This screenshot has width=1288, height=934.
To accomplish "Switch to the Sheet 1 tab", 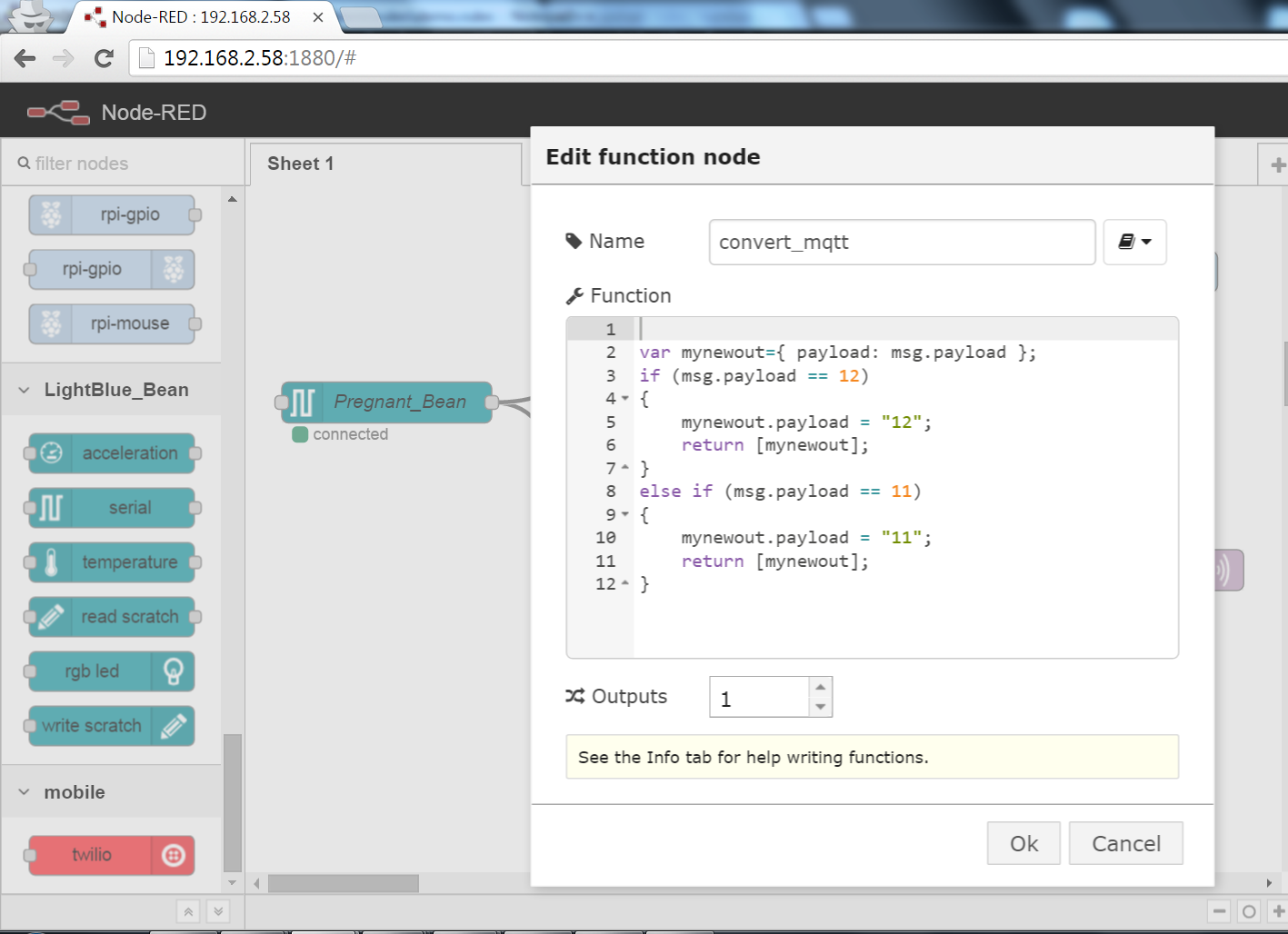I will [300, 164].
